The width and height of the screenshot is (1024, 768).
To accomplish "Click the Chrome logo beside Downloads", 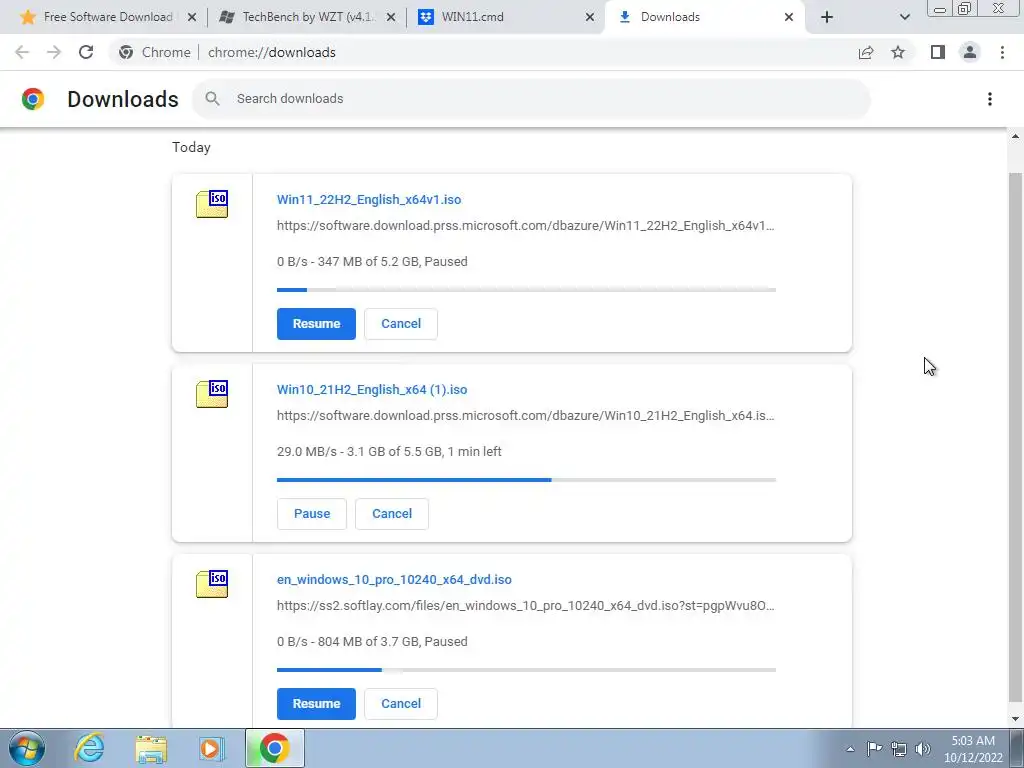I will (x=33, y=99).
